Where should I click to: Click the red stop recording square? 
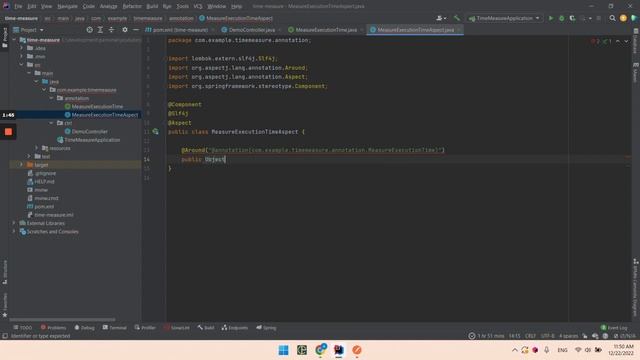tap(8, 131)
